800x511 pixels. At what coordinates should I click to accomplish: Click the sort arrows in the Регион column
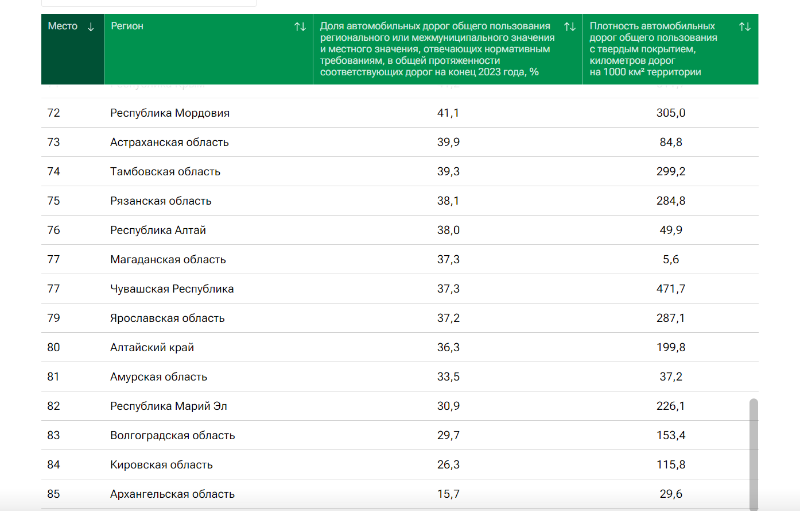301,27
